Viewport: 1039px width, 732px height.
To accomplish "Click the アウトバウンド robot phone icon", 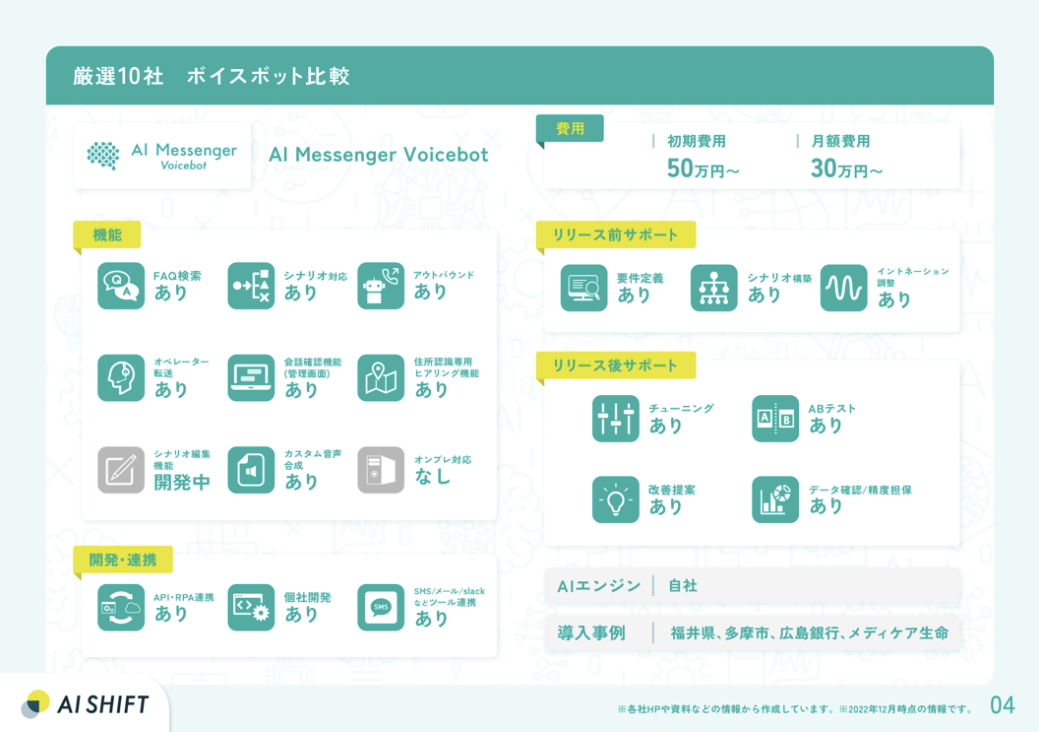I will pyautogui.click(x=380, y=286).
